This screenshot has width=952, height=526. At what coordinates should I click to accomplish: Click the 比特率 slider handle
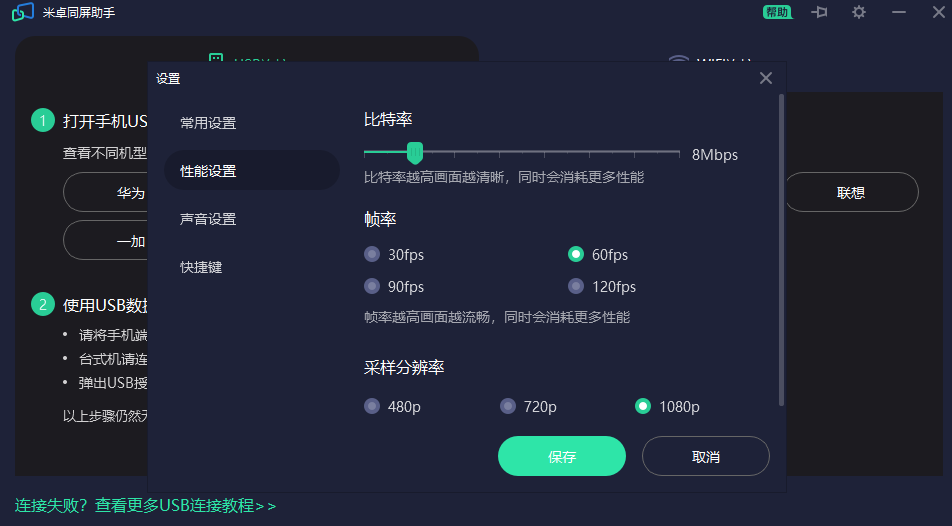(x=415, y=152)
